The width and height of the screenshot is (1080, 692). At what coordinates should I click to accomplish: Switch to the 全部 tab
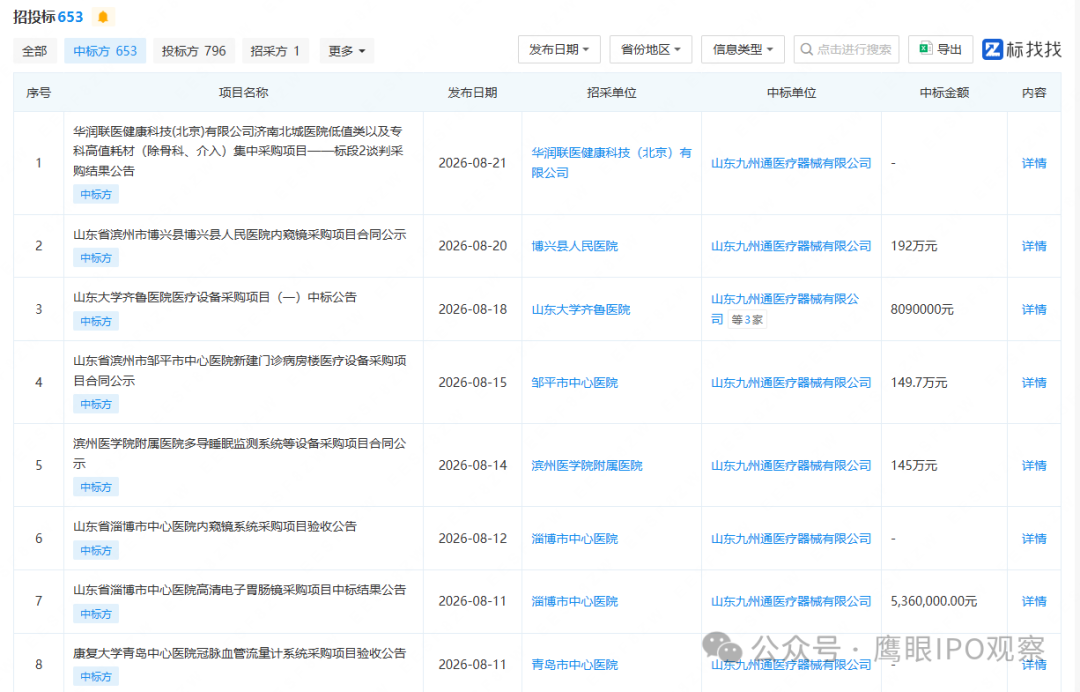[x=34, y=51]
